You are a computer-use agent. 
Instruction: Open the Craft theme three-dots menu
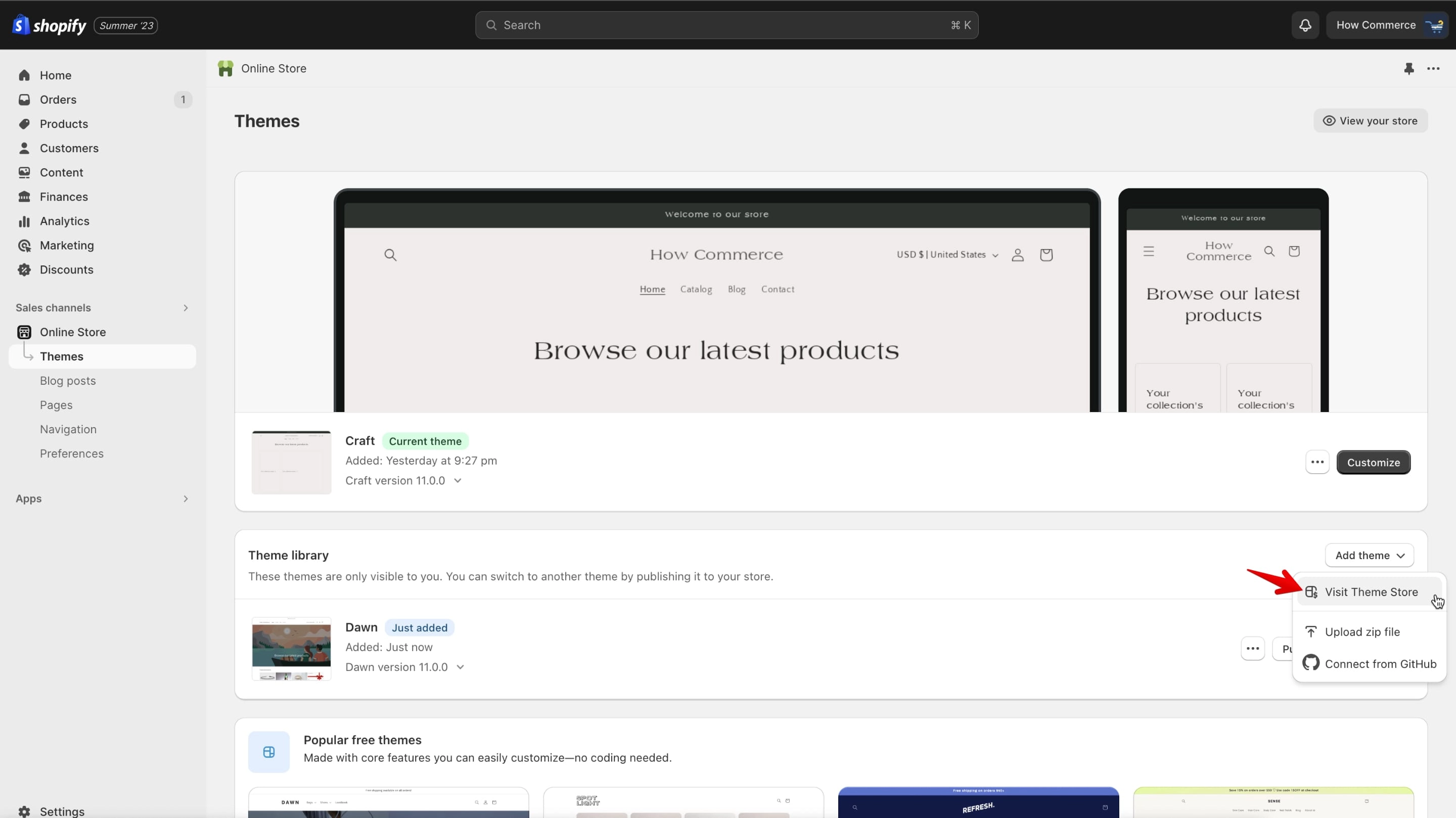[1317, 462]
